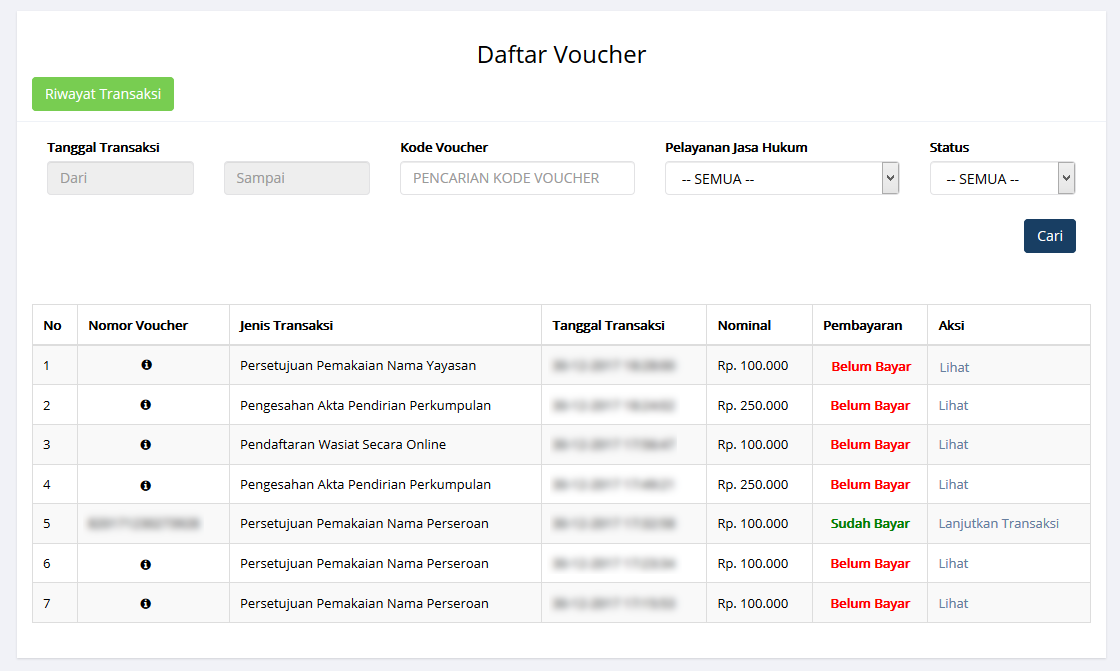1120x671 pixels.
Task: Click the info icon in voucher row 2
Action: 146,405
